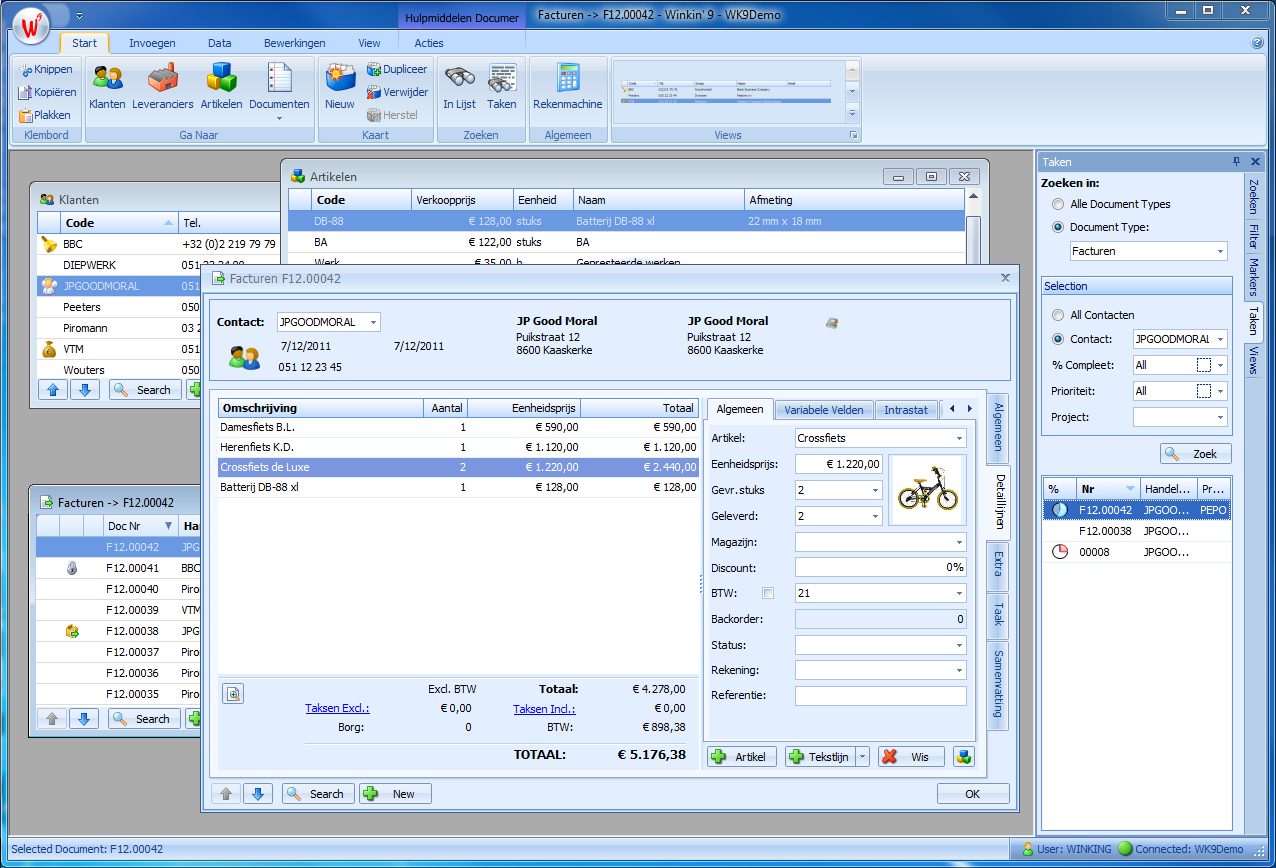Open Leveranciers from the ribbon

[162, 86]
